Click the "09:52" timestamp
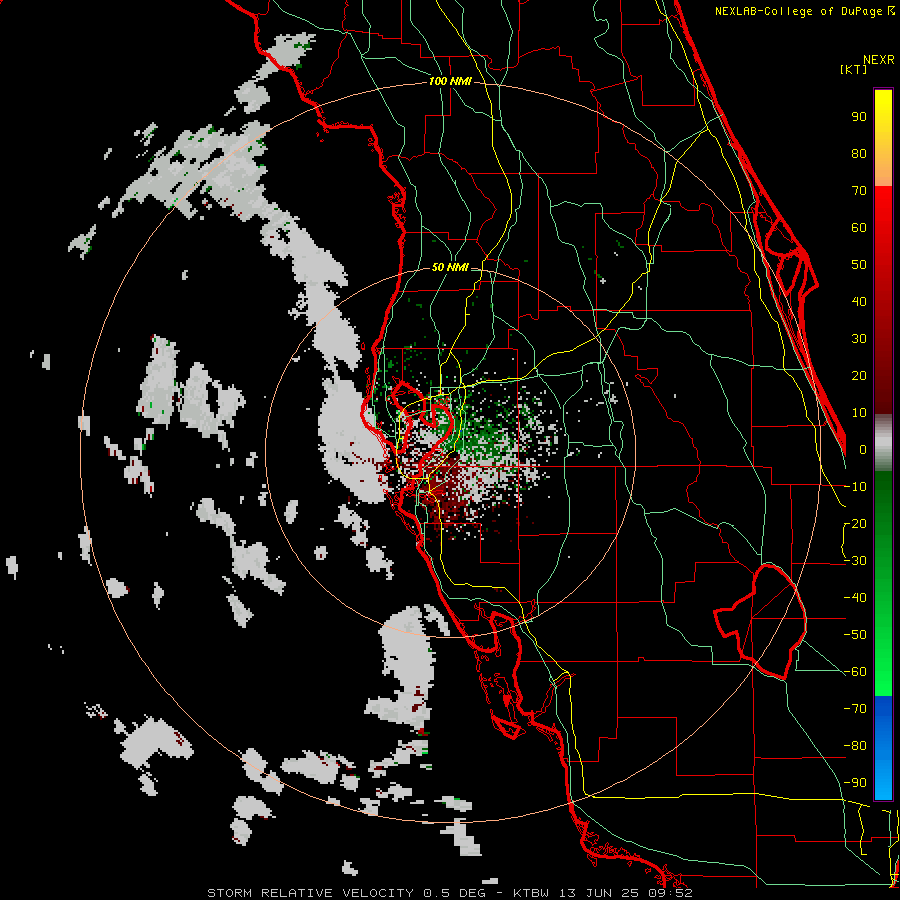Viewport: 900px width, 900px height. (670, 893)
